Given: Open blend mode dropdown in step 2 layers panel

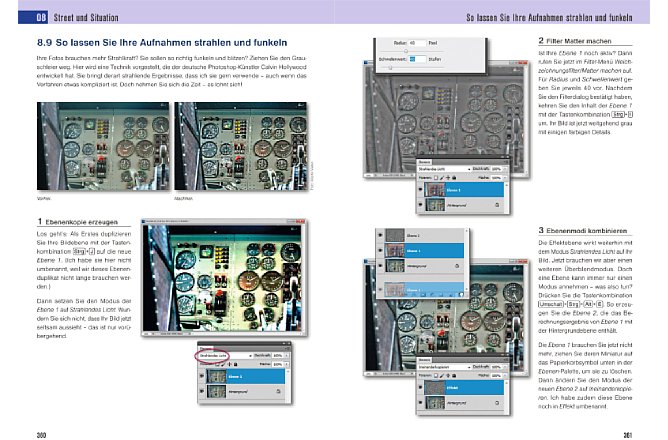Looking at the screenshot, I should click(x=444, y=169).
